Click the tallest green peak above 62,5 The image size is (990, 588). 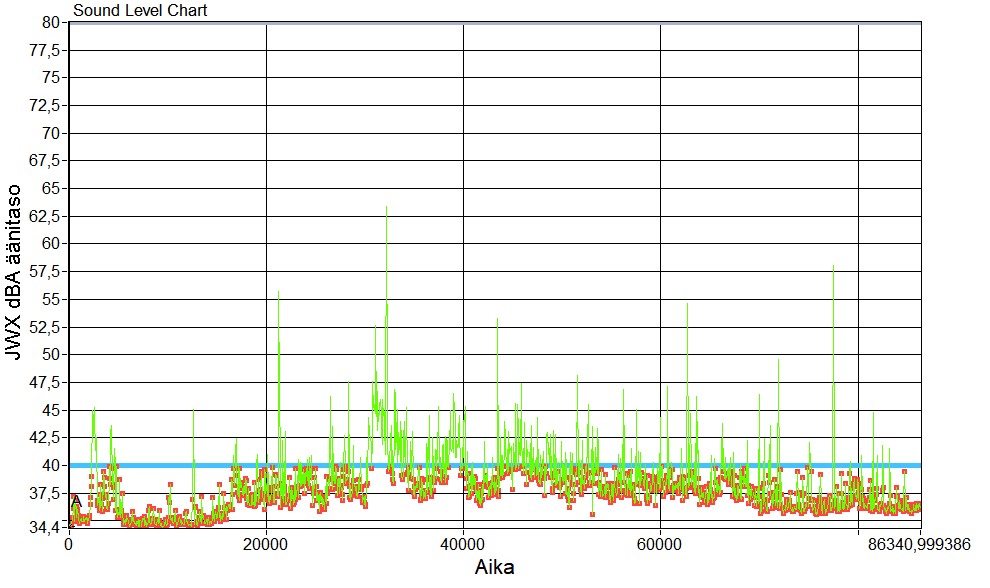(x=386, y=210)
